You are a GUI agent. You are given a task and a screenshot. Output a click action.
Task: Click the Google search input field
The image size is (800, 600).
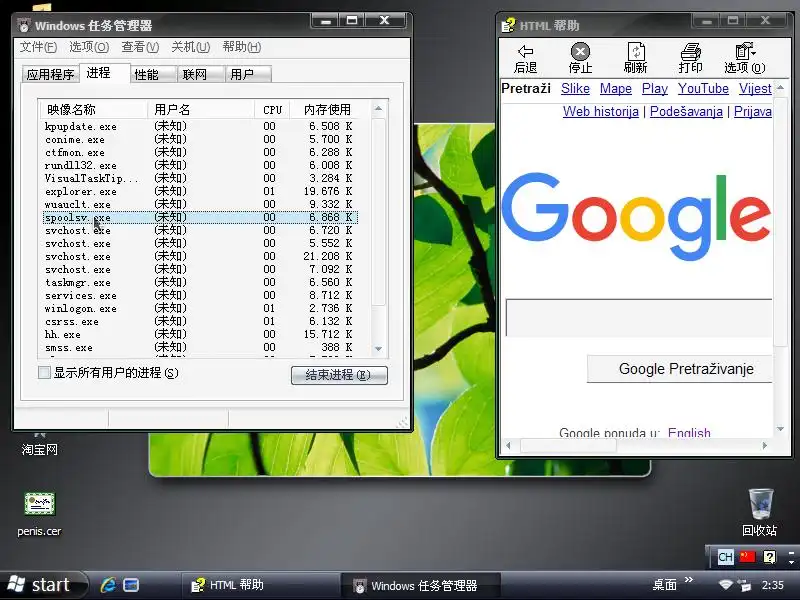639,318
